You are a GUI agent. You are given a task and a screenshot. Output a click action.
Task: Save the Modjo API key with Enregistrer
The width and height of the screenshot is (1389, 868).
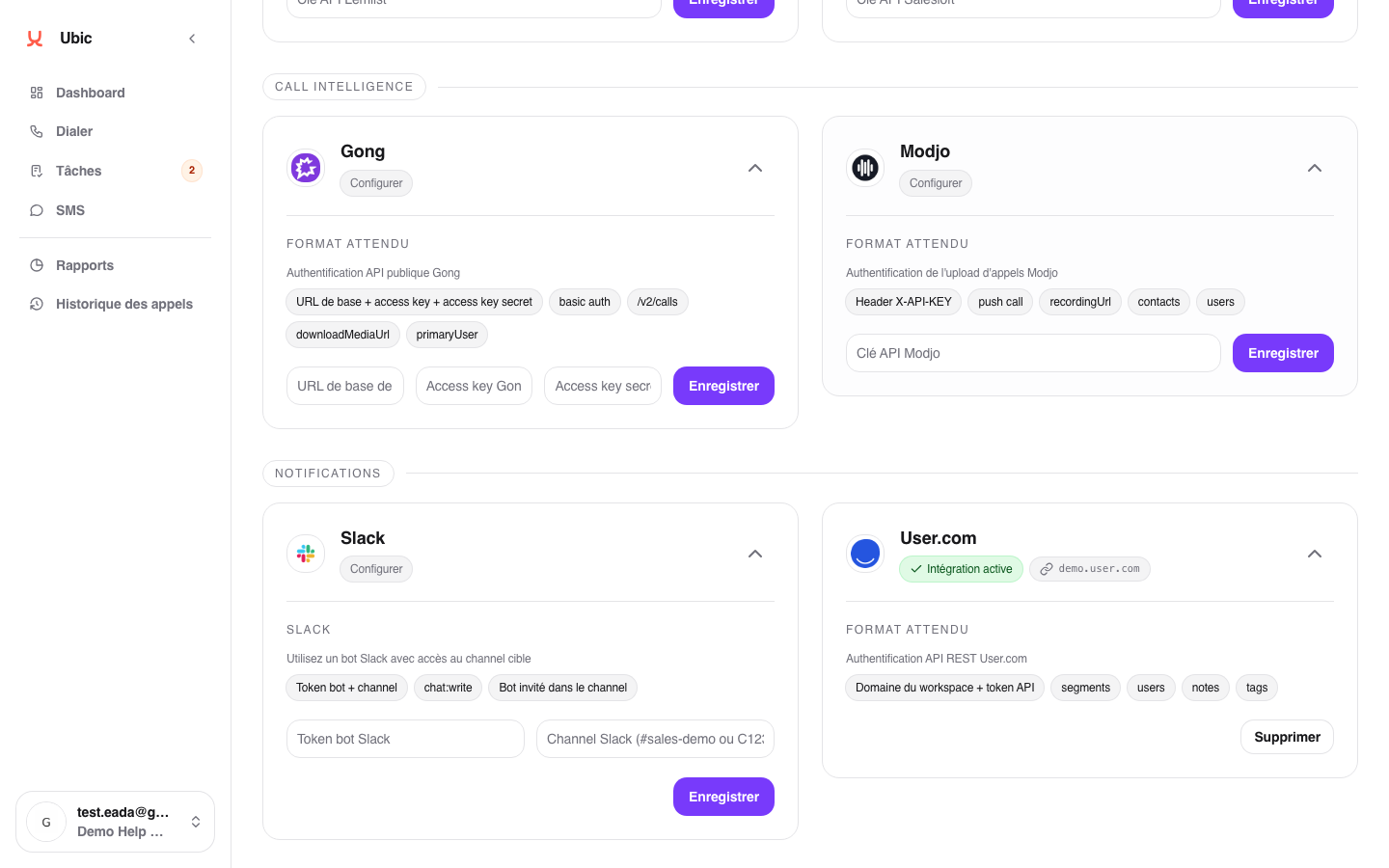(1283, 353)
